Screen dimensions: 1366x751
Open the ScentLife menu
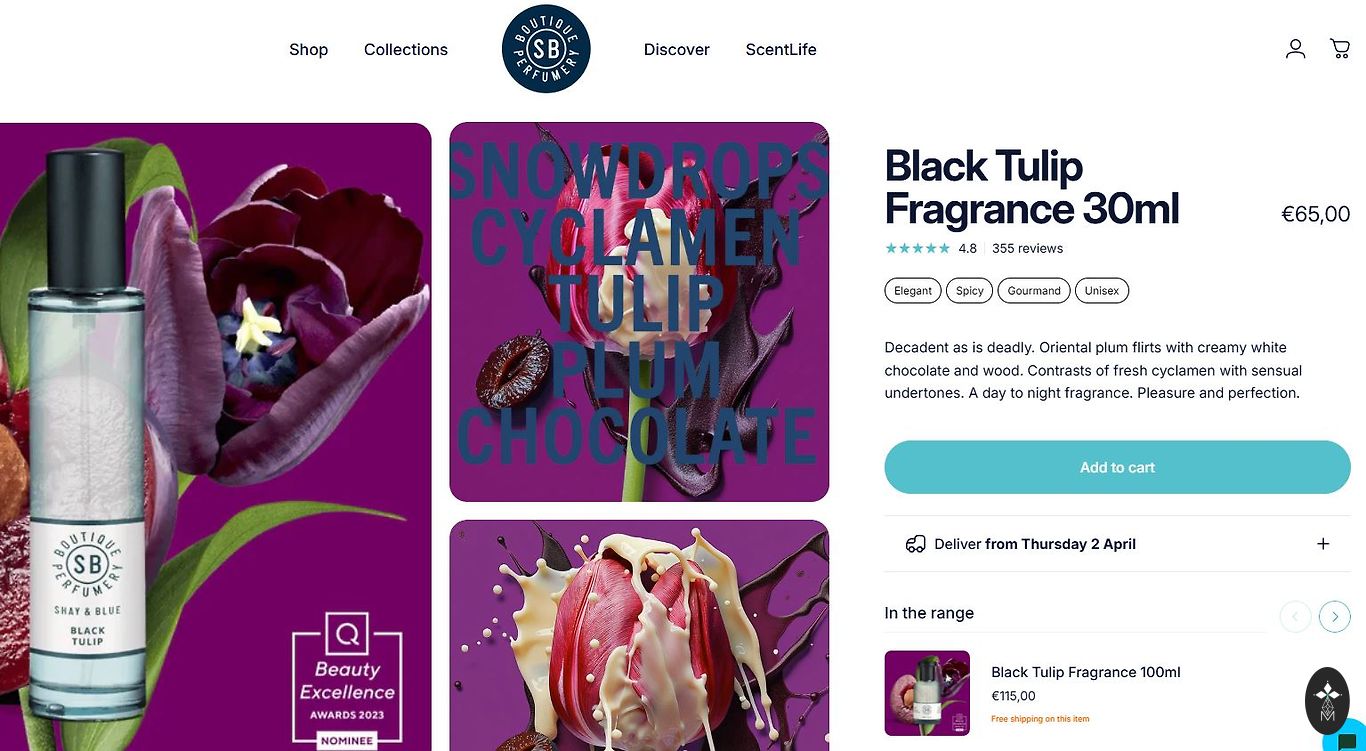point(781,49)
